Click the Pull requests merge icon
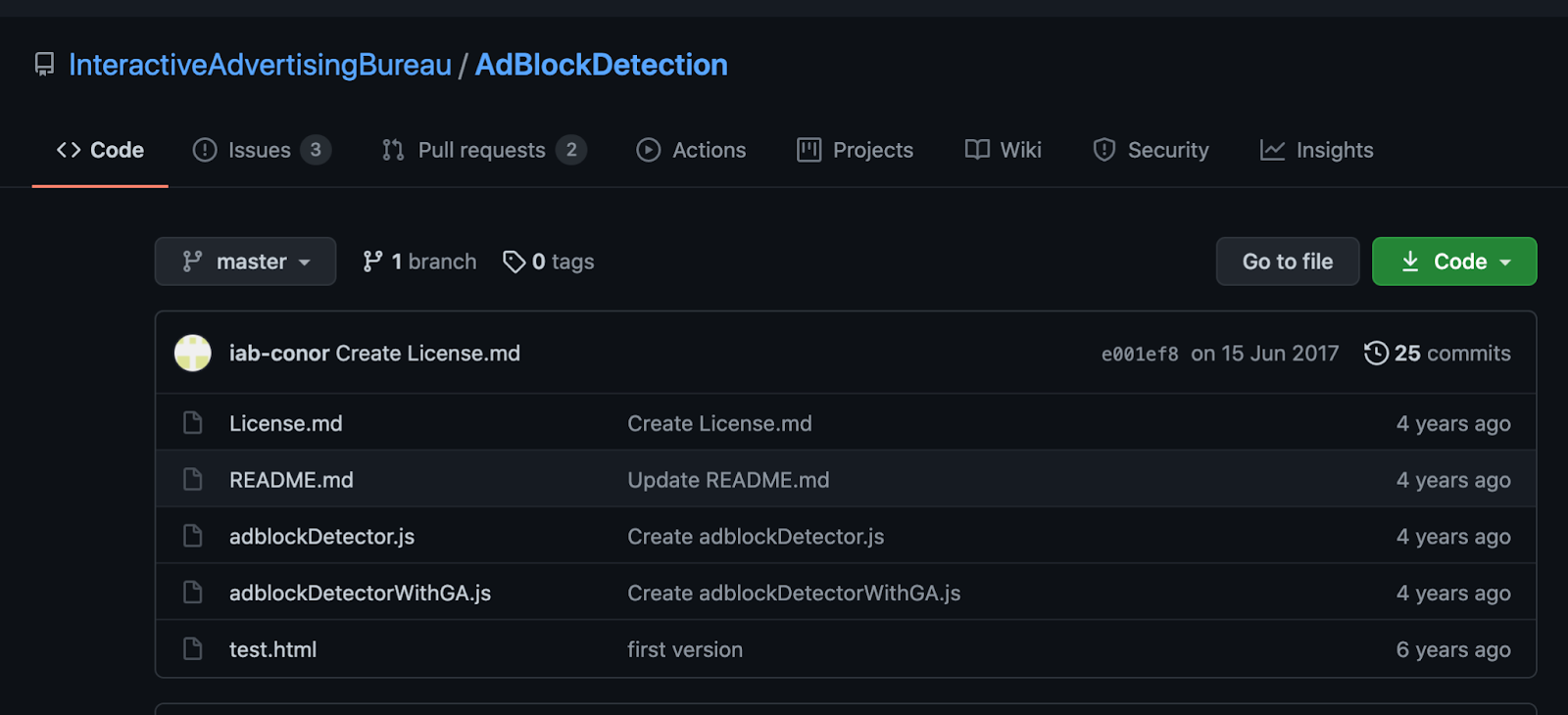Screen dimensions: 1568x715 pos(393,150)
